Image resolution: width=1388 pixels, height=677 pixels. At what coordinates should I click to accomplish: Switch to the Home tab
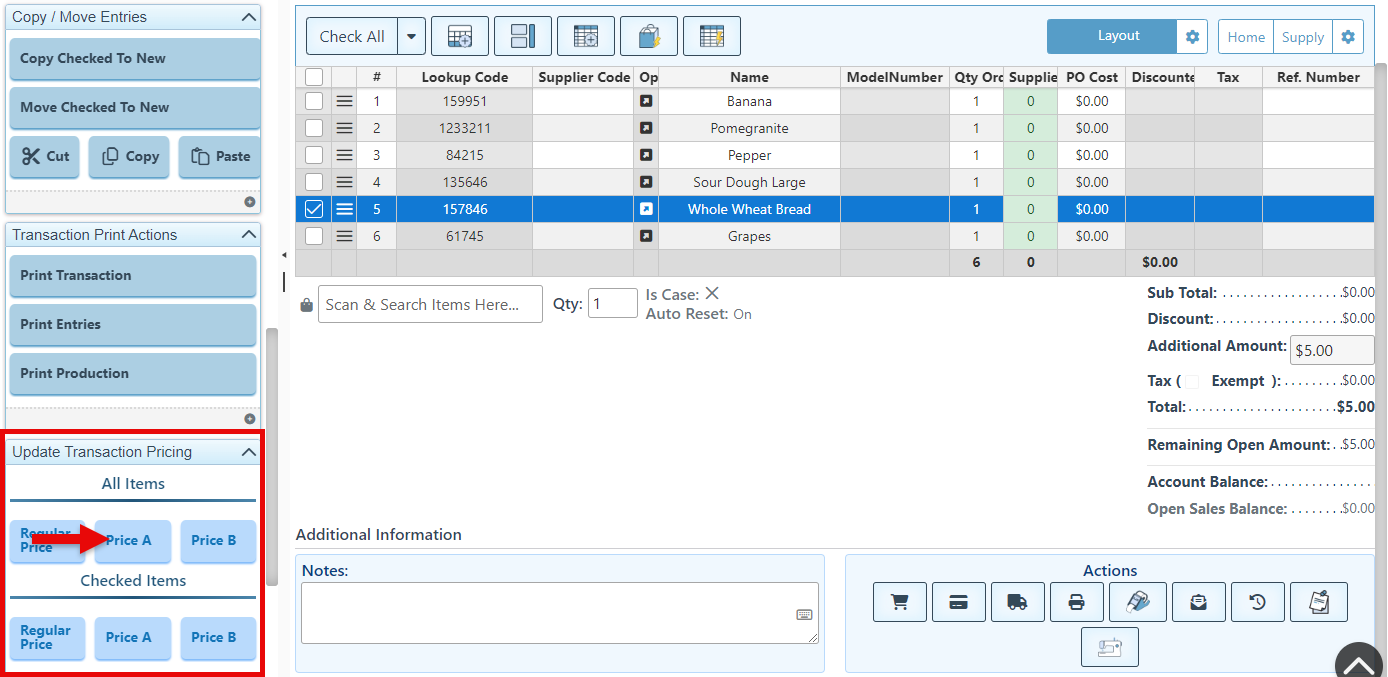[x=1246, y=37]
